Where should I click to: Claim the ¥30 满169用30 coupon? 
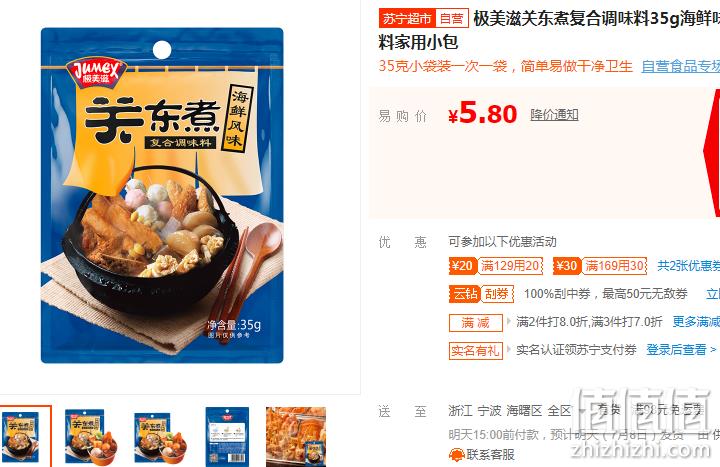pos(600,266)
